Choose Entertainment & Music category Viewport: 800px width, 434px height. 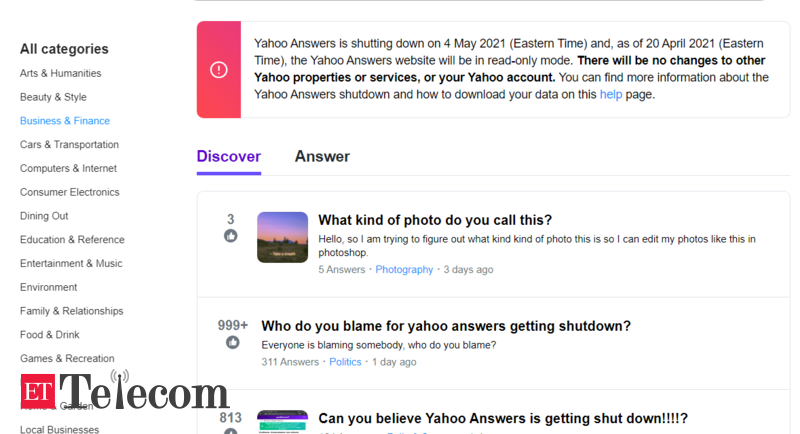71,264
